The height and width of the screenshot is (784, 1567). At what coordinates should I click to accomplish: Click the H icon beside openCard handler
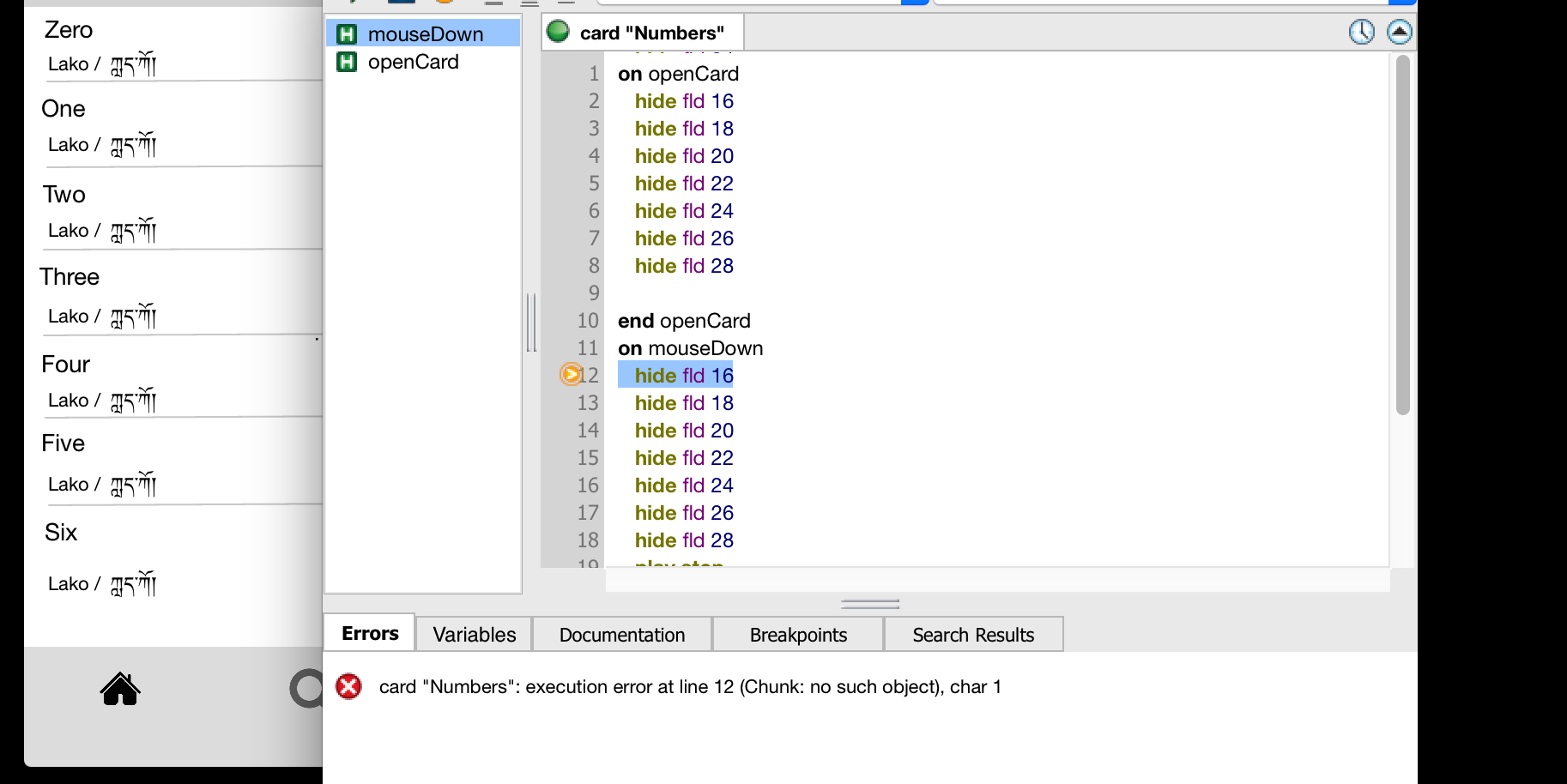pos(347,62)
